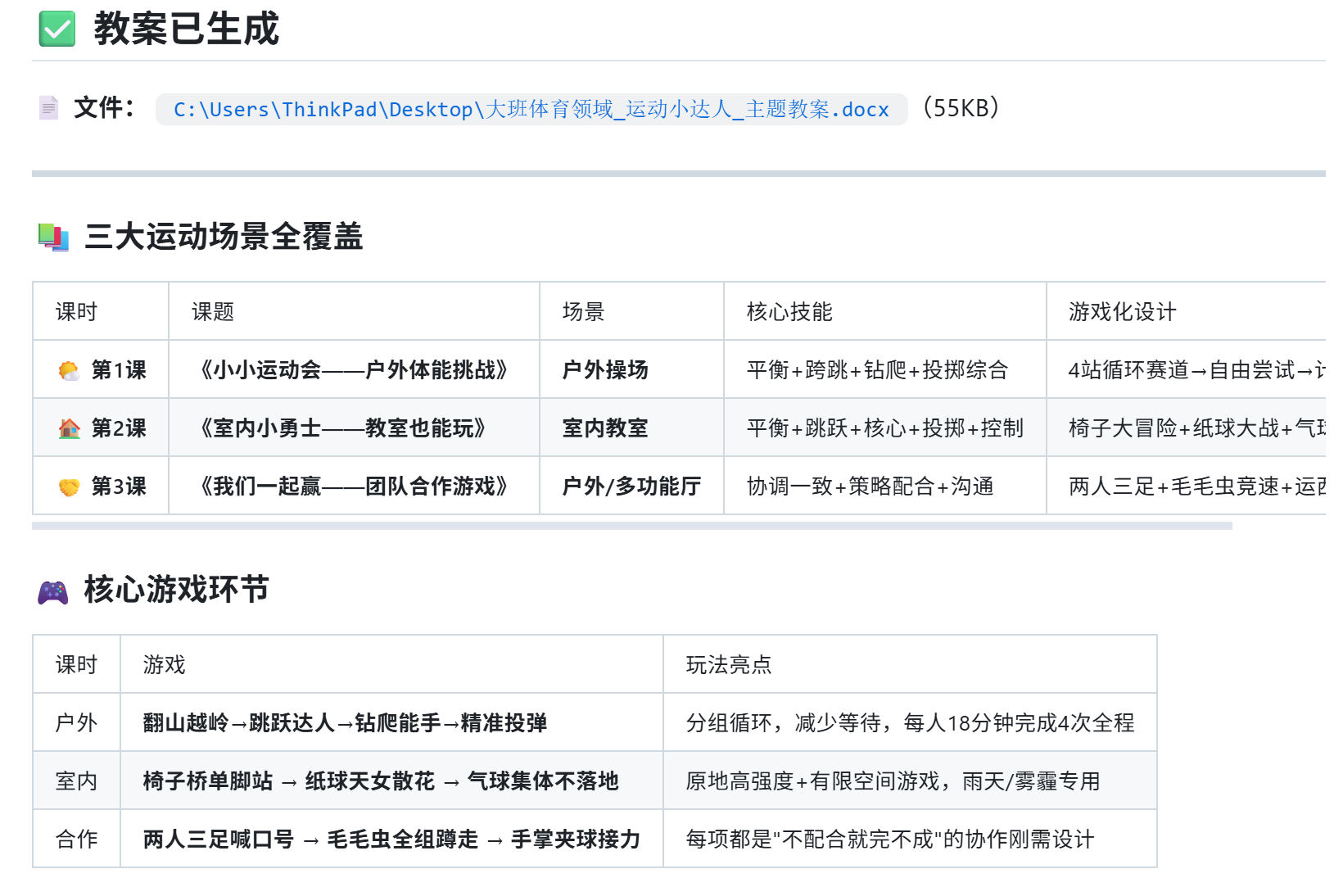Image resolution: width=1343 pixels, height=896 pixels.
Task: Click the game controller icon beside 核心游戏环节
Action: tap(53, 591)
